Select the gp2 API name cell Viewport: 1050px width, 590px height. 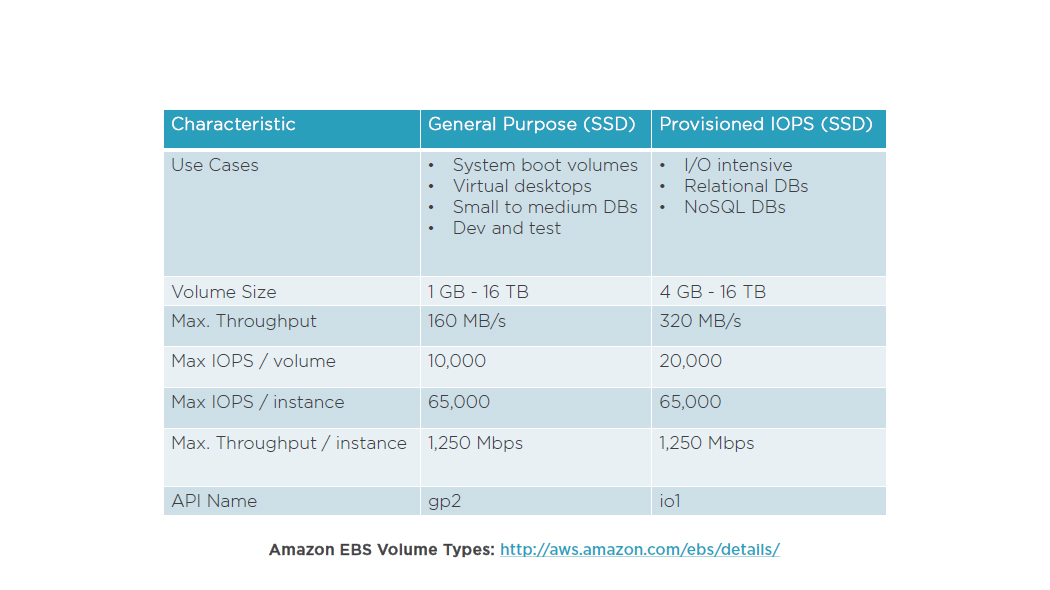tap(445, 502)
